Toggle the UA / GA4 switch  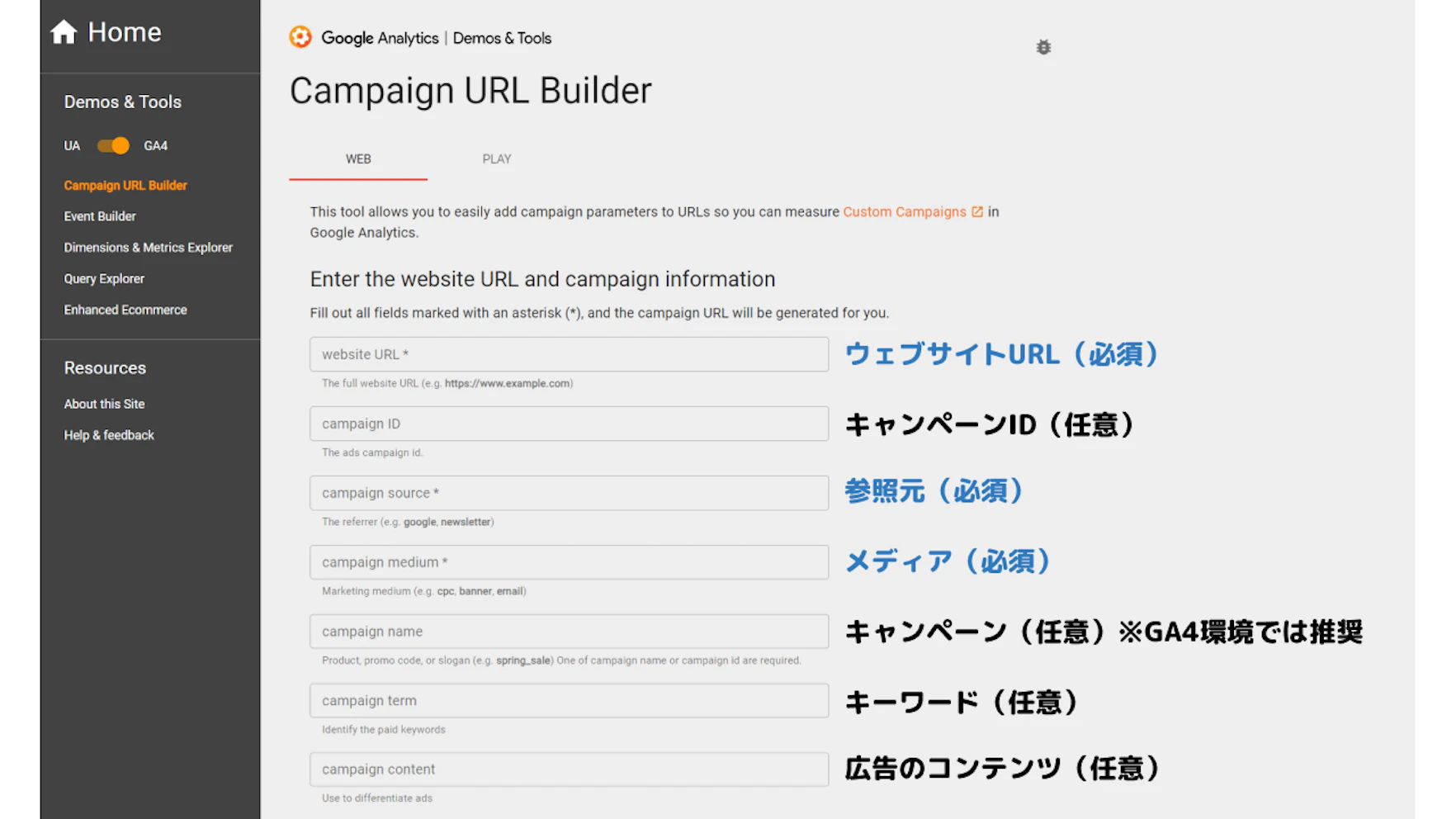[113, 146]
